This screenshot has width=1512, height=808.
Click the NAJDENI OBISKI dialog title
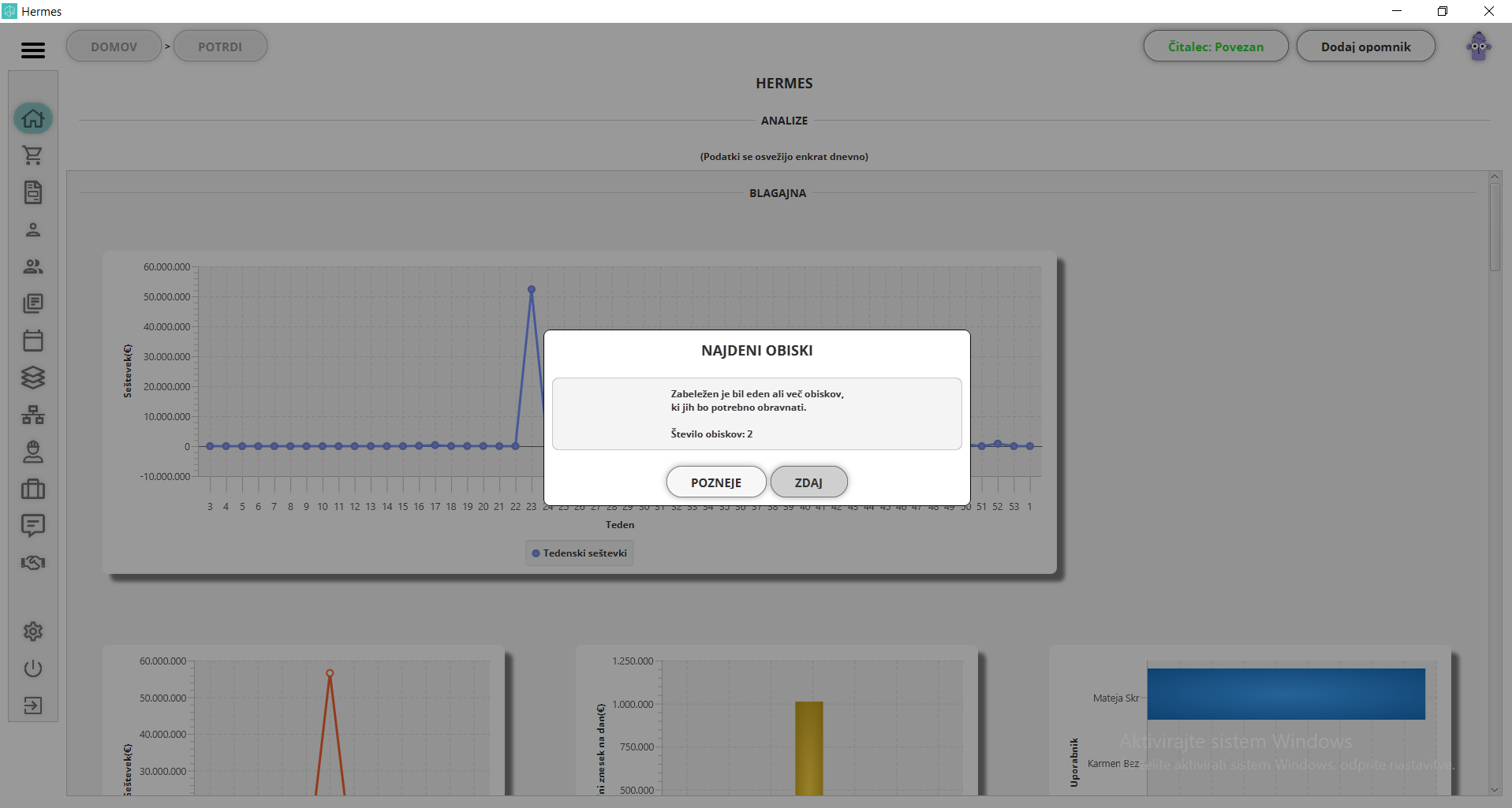757,351
